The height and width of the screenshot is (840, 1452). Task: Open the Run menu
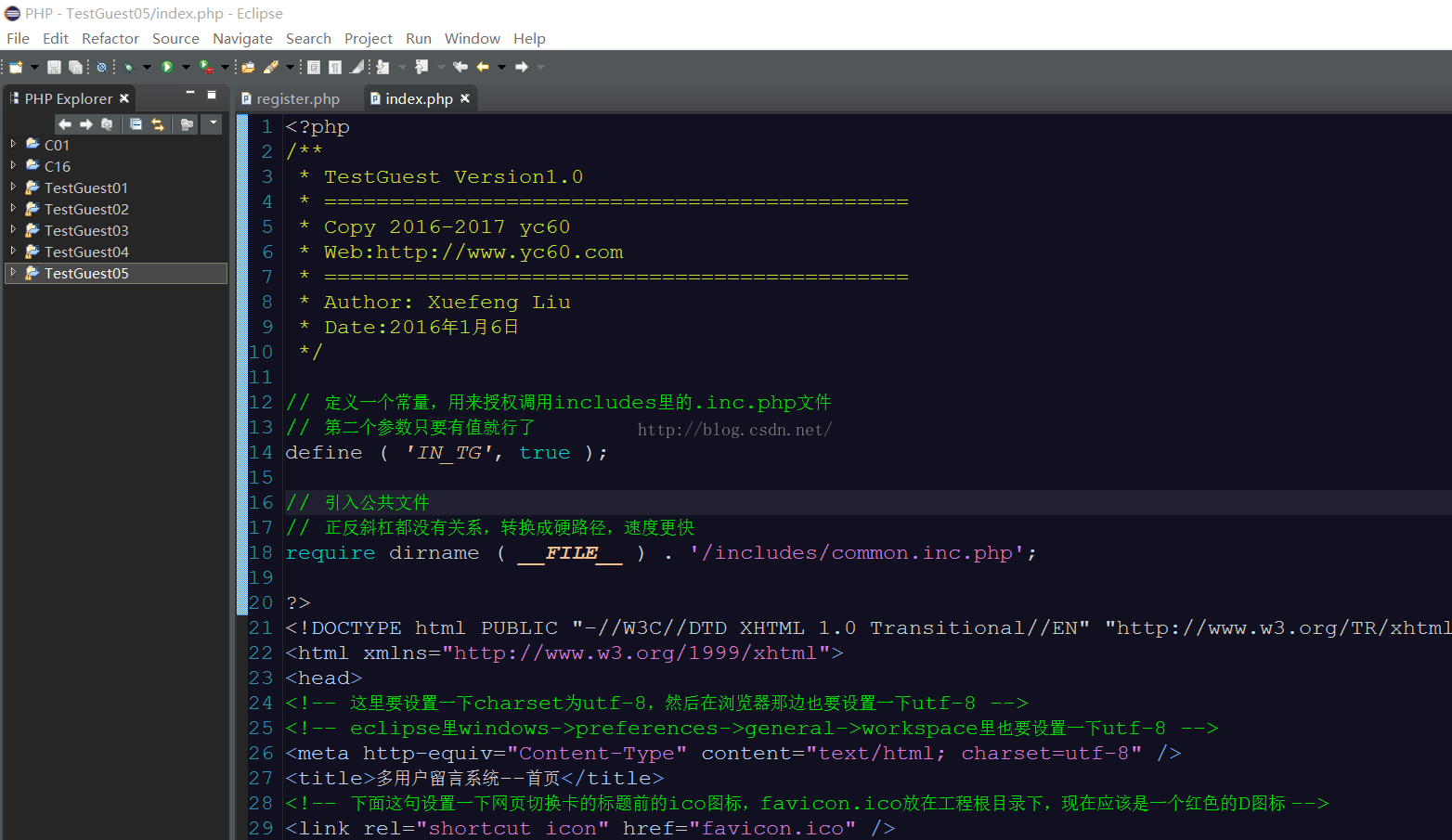419,38
